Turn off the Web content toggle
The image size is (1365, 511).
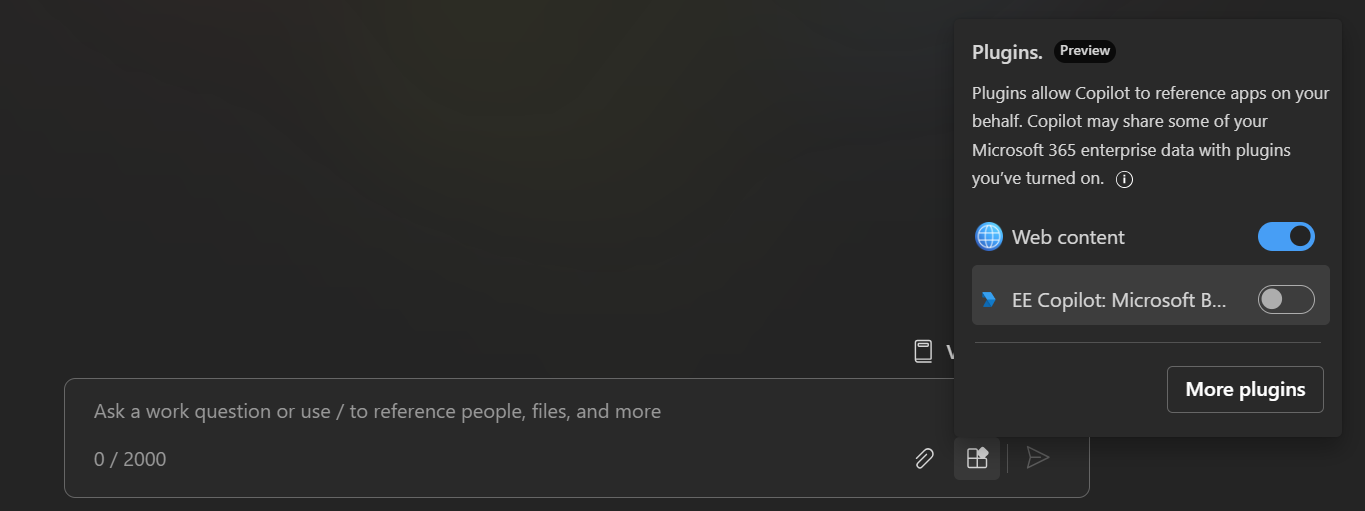point(1286,237)
